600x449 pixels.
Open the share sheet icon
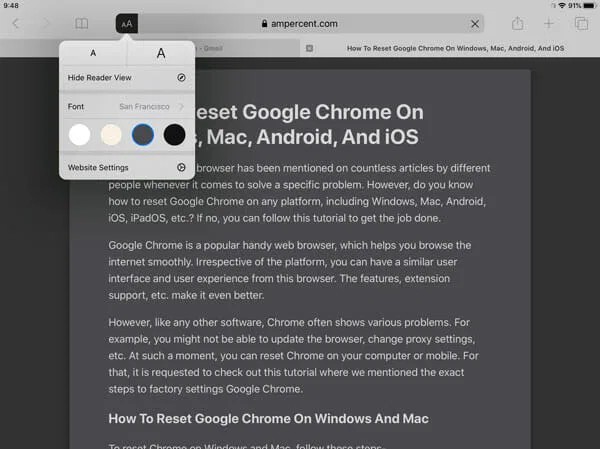(517, 23)
